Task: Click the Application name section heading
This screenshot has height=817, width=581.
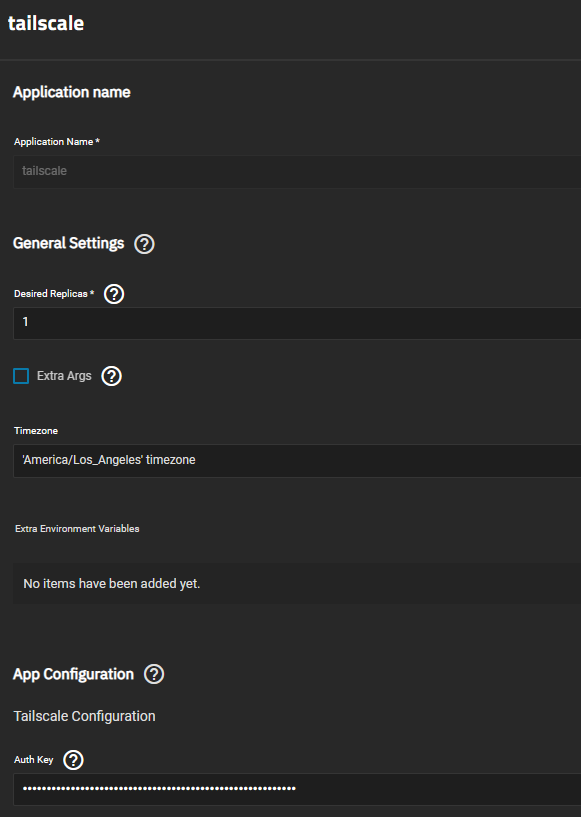Action: click(x=72, y=92)
